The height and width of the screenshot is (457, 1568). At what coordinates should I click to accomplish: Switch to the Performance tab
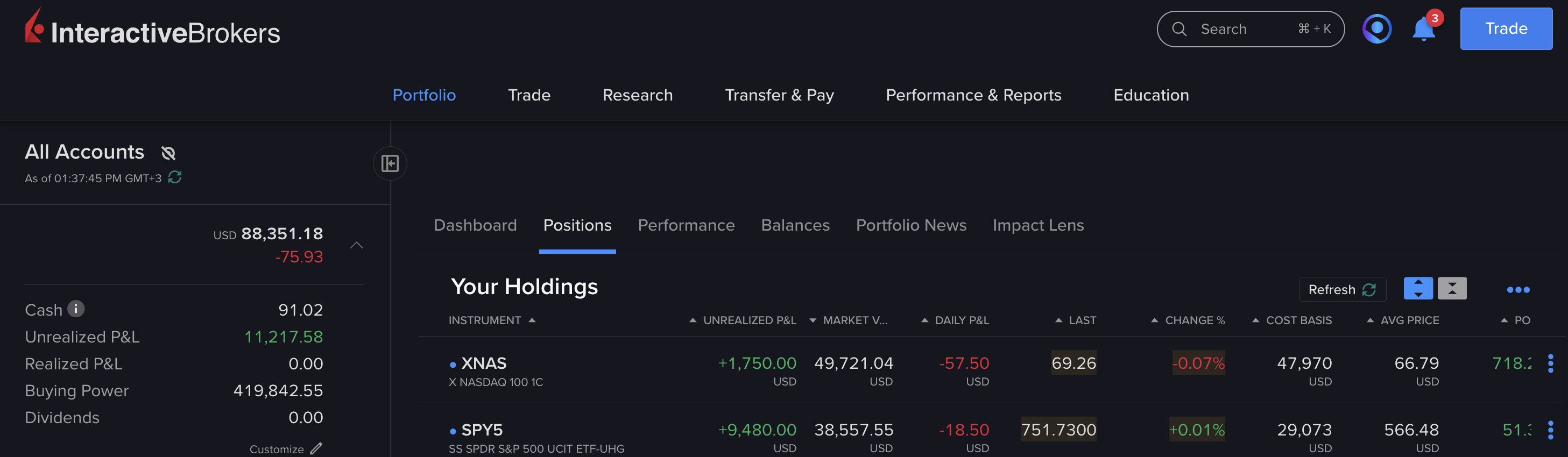pyautogui.click(x=686, y=225)
